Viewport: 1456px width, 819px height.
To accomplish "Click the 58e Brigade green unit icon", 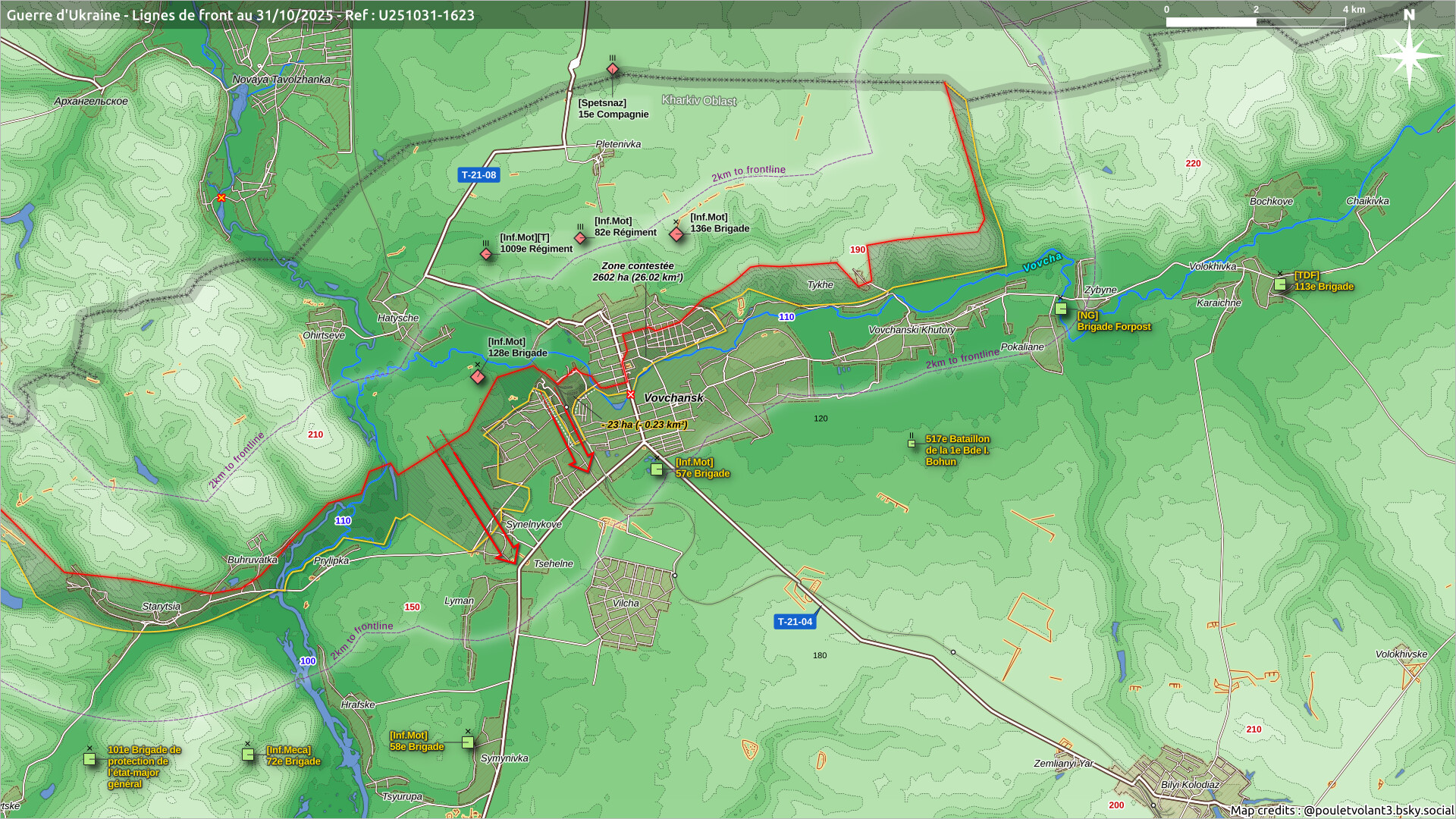I will click(468, 742).
